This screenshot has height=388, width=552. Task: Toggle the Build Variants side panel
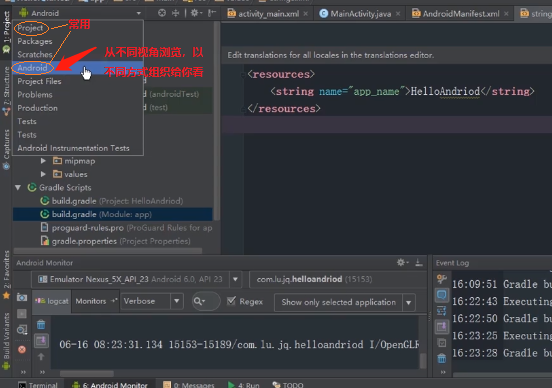coord(6,341)
